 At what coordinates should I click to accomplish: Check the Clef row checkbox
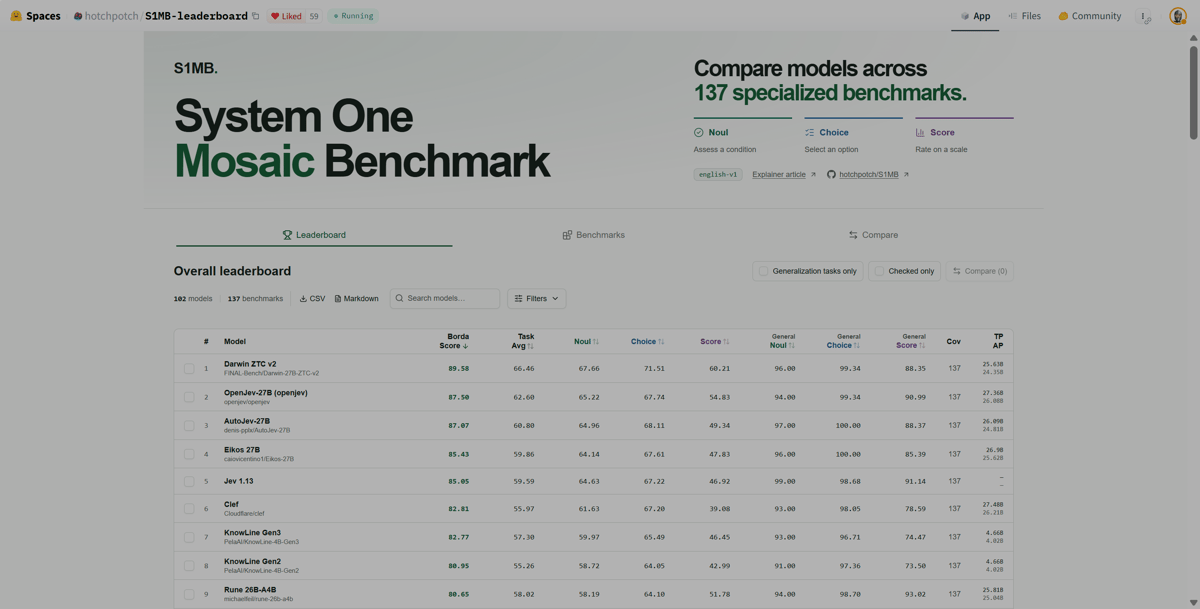pyautogui.click(x=189, y=509)
